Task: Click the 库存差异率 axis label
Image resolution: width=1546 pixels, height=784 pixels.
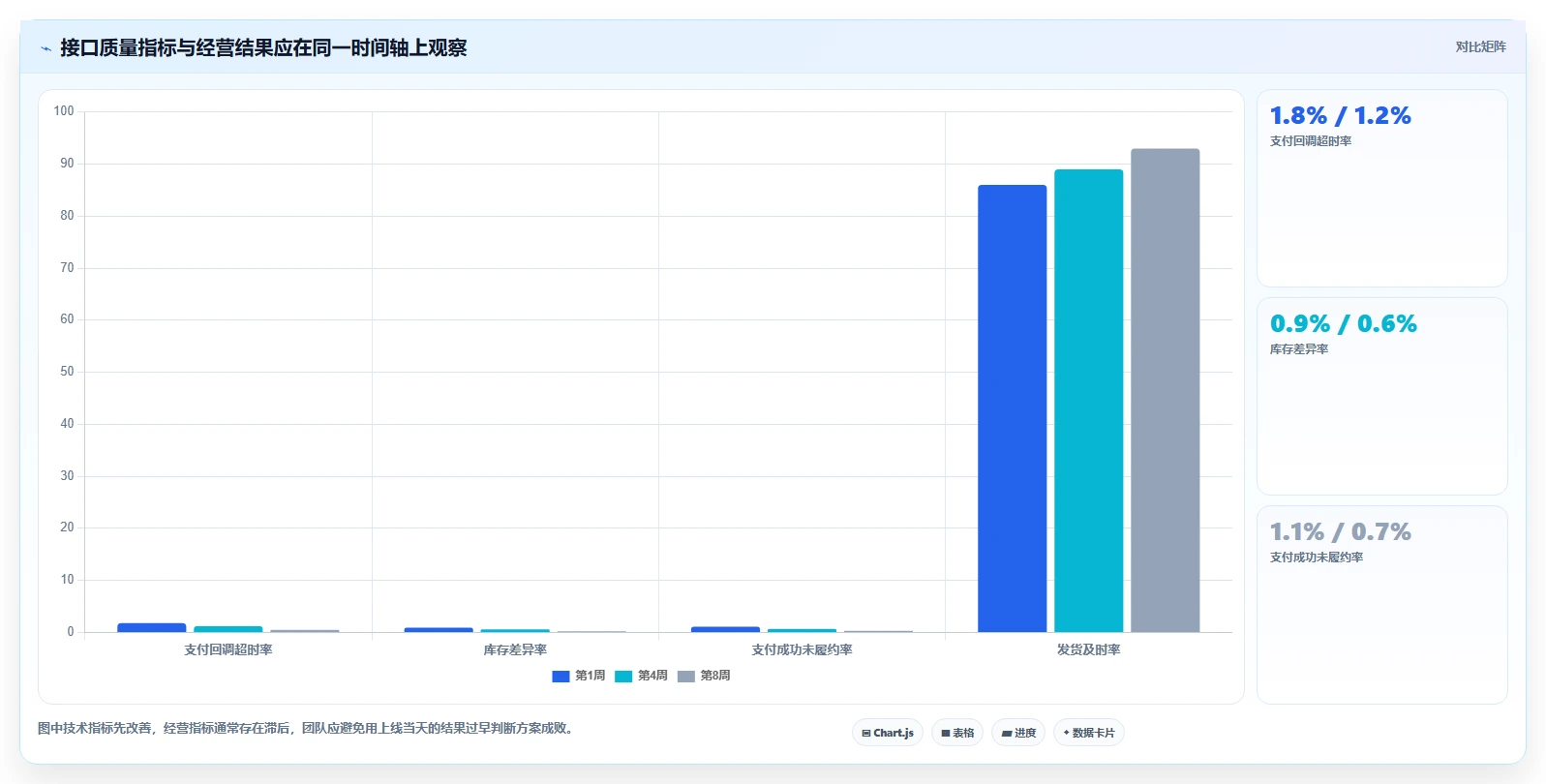Action: click(x=515, y=650)
